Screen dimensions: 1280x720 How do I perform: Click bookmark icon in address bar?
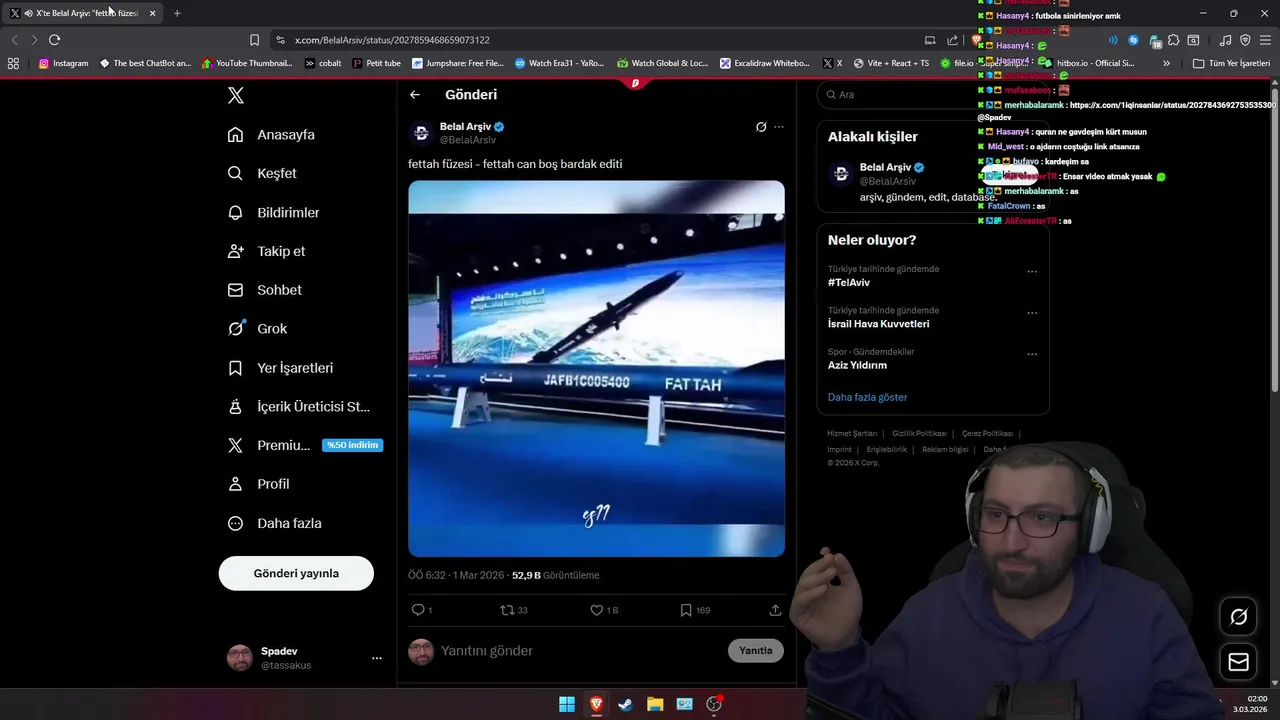(254, 40)
